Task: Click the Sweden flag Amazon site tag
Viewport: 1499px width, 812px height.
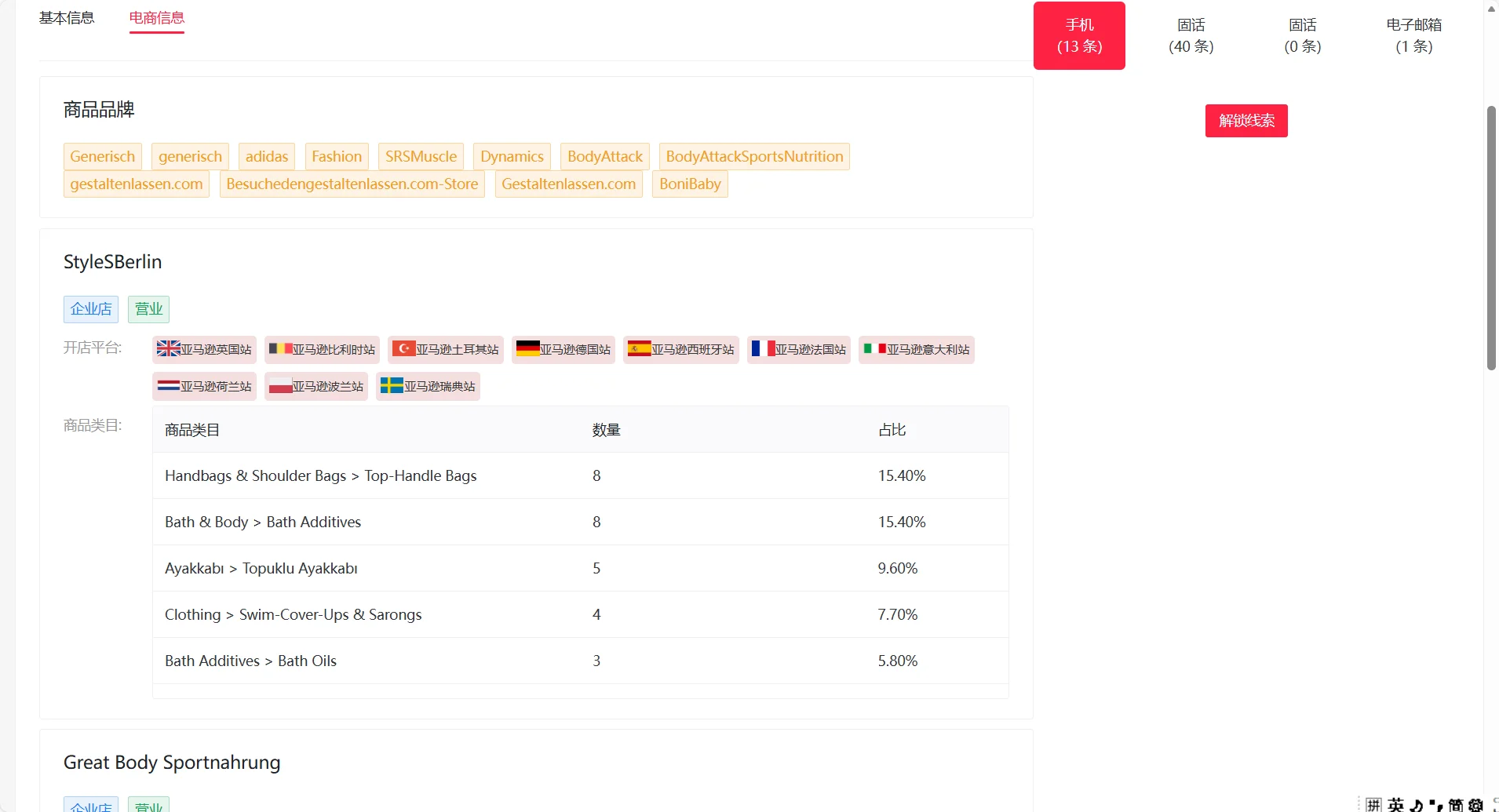Action: tap(428, 386)
